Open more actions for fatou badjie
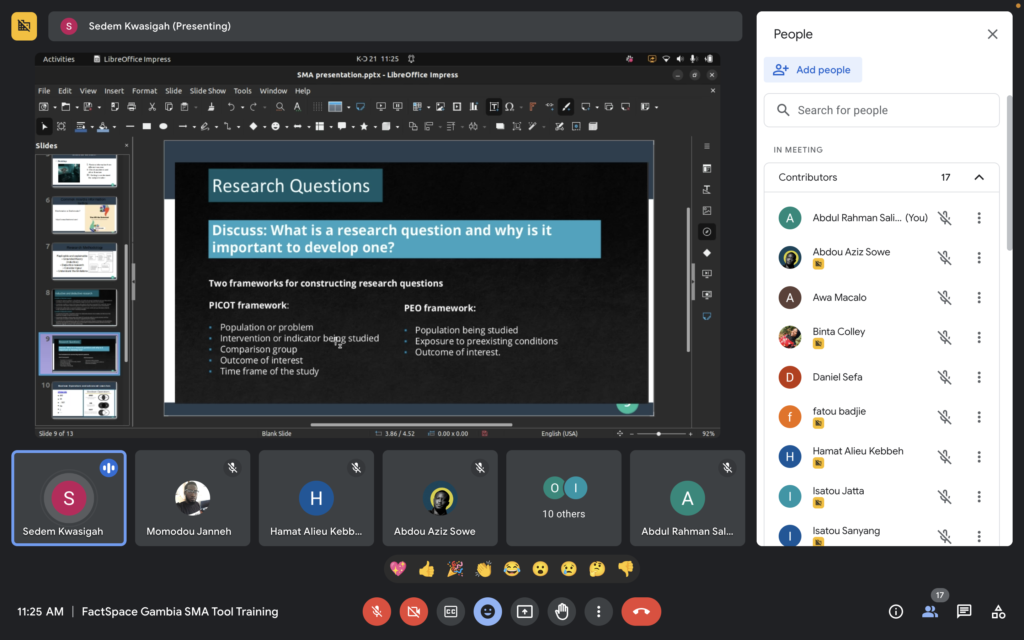This screenshot has width=1024, height=640. point(979,417)
